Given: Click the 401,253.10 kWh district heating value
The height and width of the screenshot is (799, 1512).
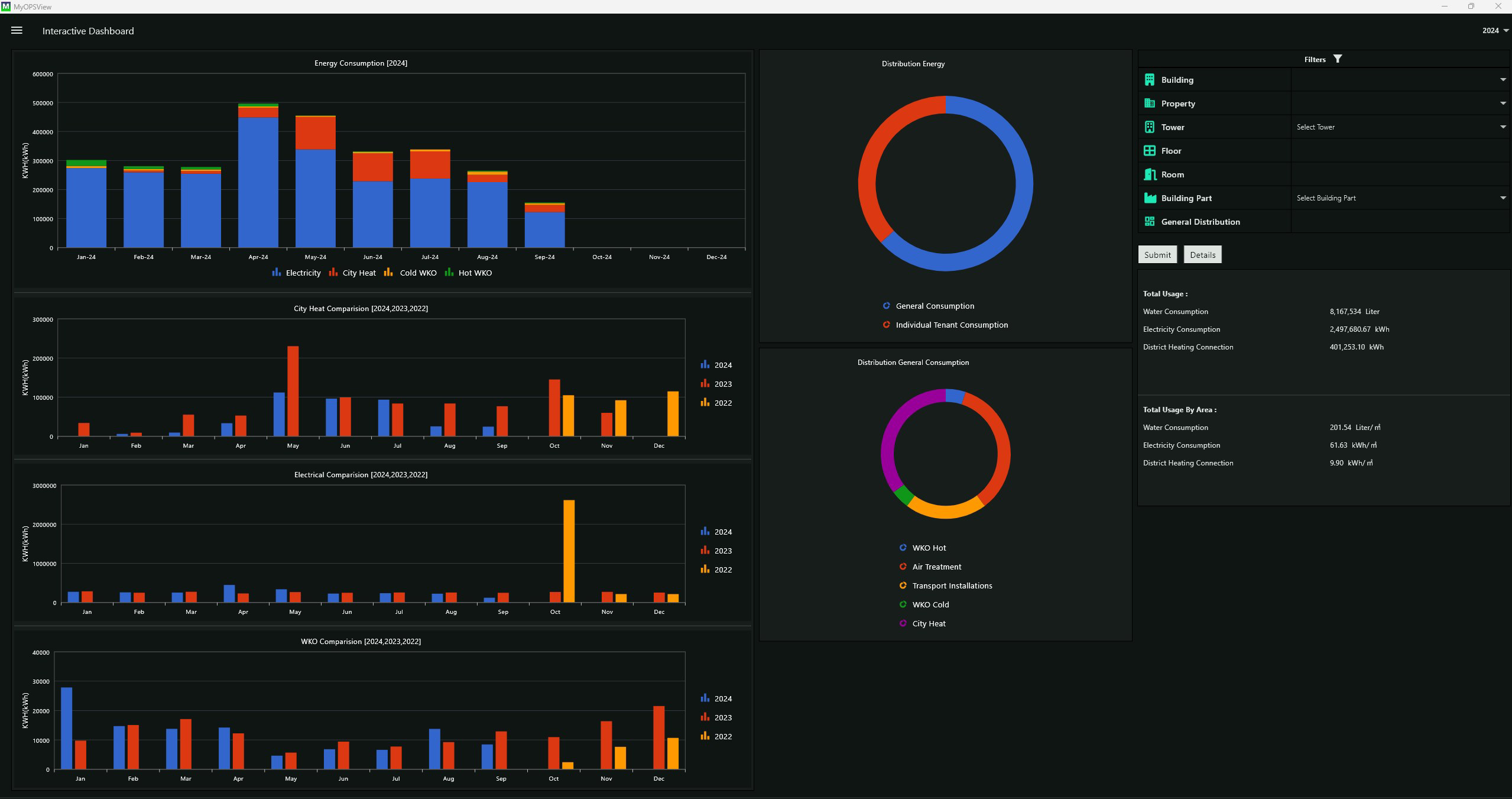Looking at the screenshot, I should coord(1357,347).
